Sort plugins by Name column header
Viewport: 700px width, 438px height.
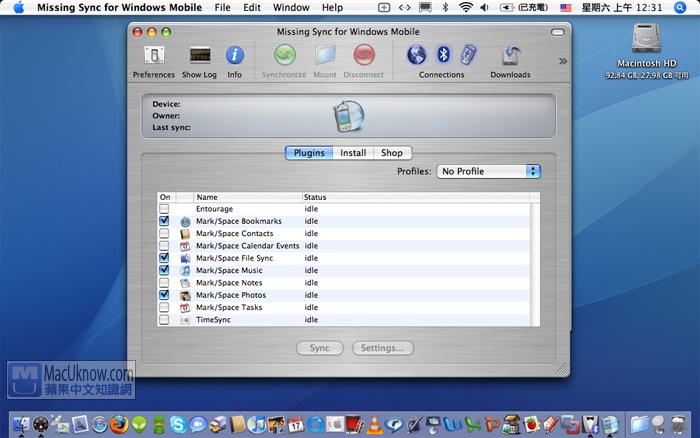(x=248, y=197)
